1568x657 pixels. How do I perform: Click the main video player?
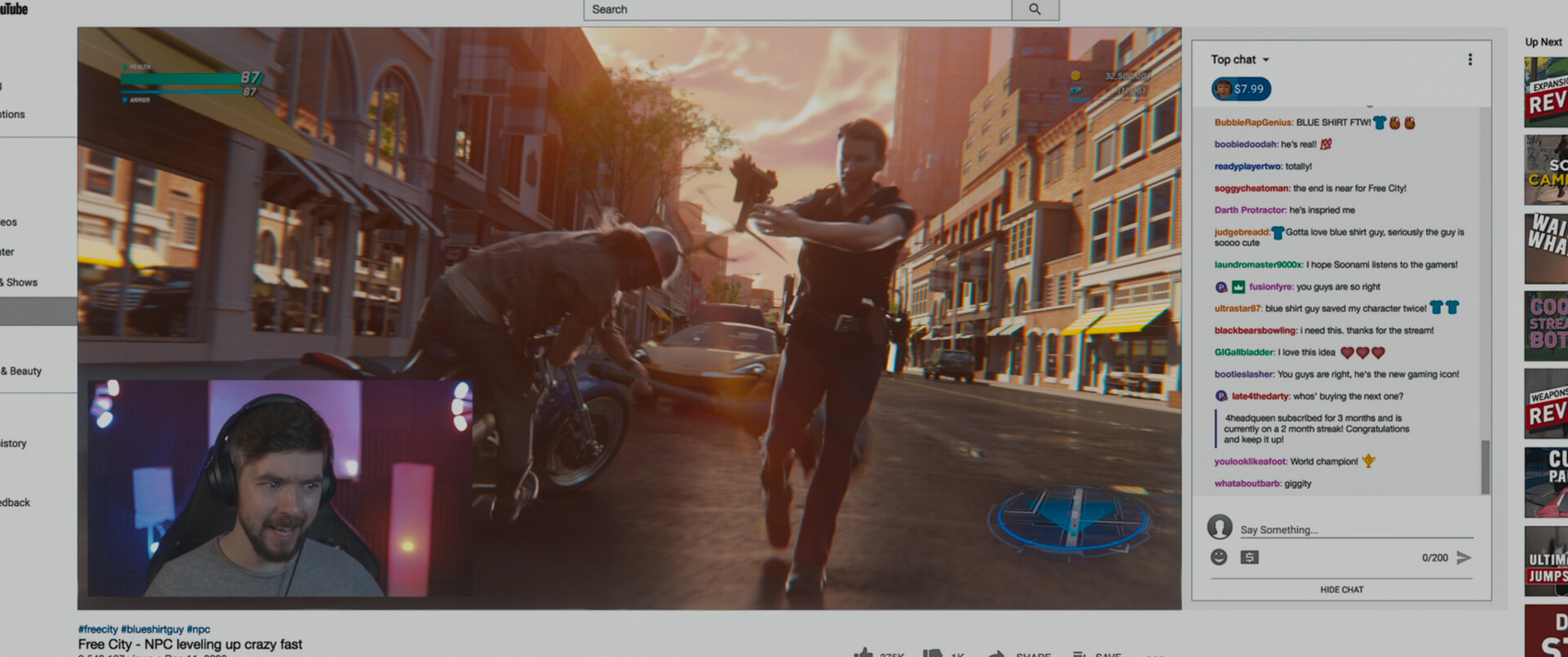(x=630, y=319)
